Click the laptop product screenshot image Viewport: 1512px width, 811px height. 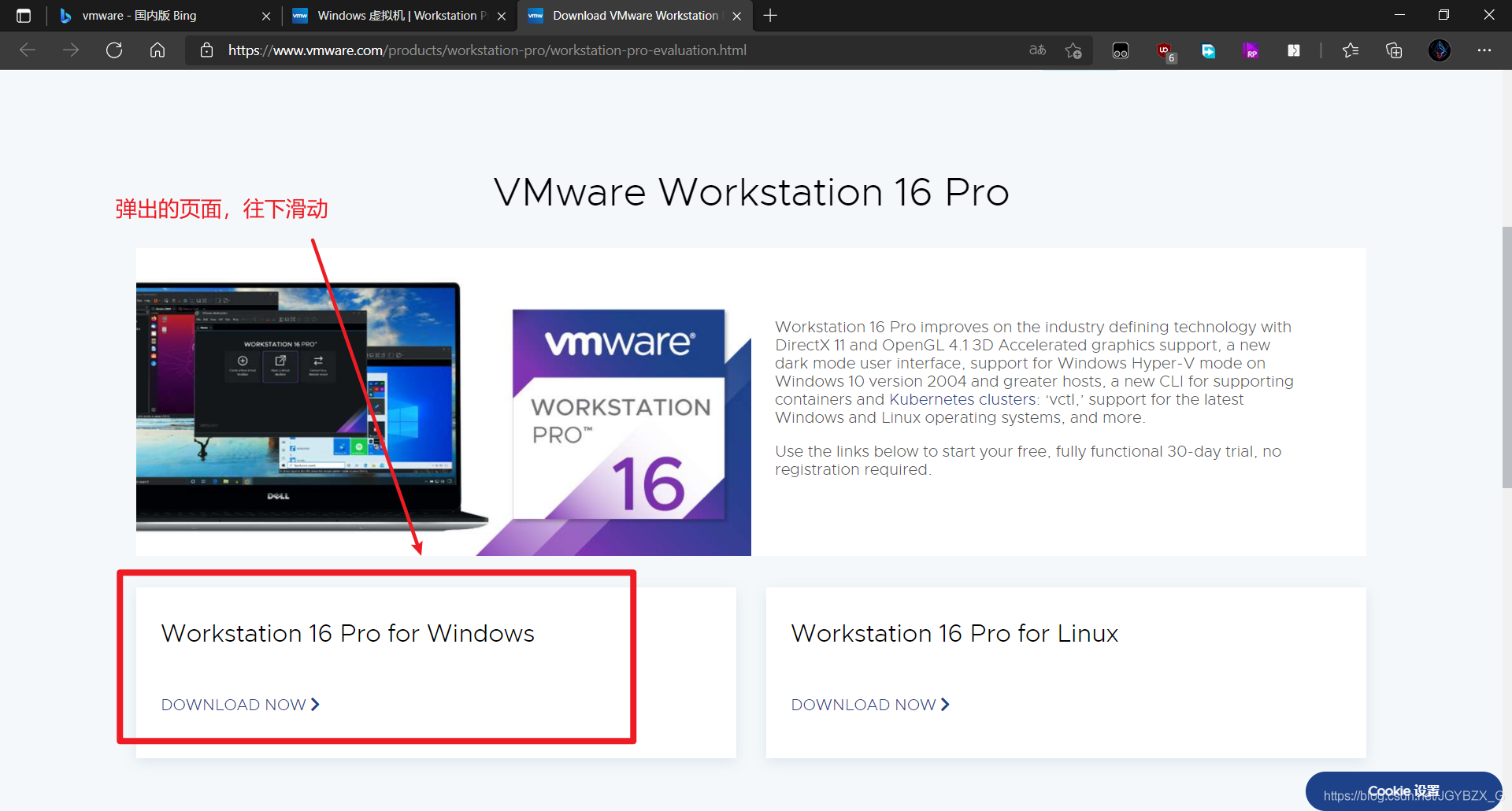point(312,405)
